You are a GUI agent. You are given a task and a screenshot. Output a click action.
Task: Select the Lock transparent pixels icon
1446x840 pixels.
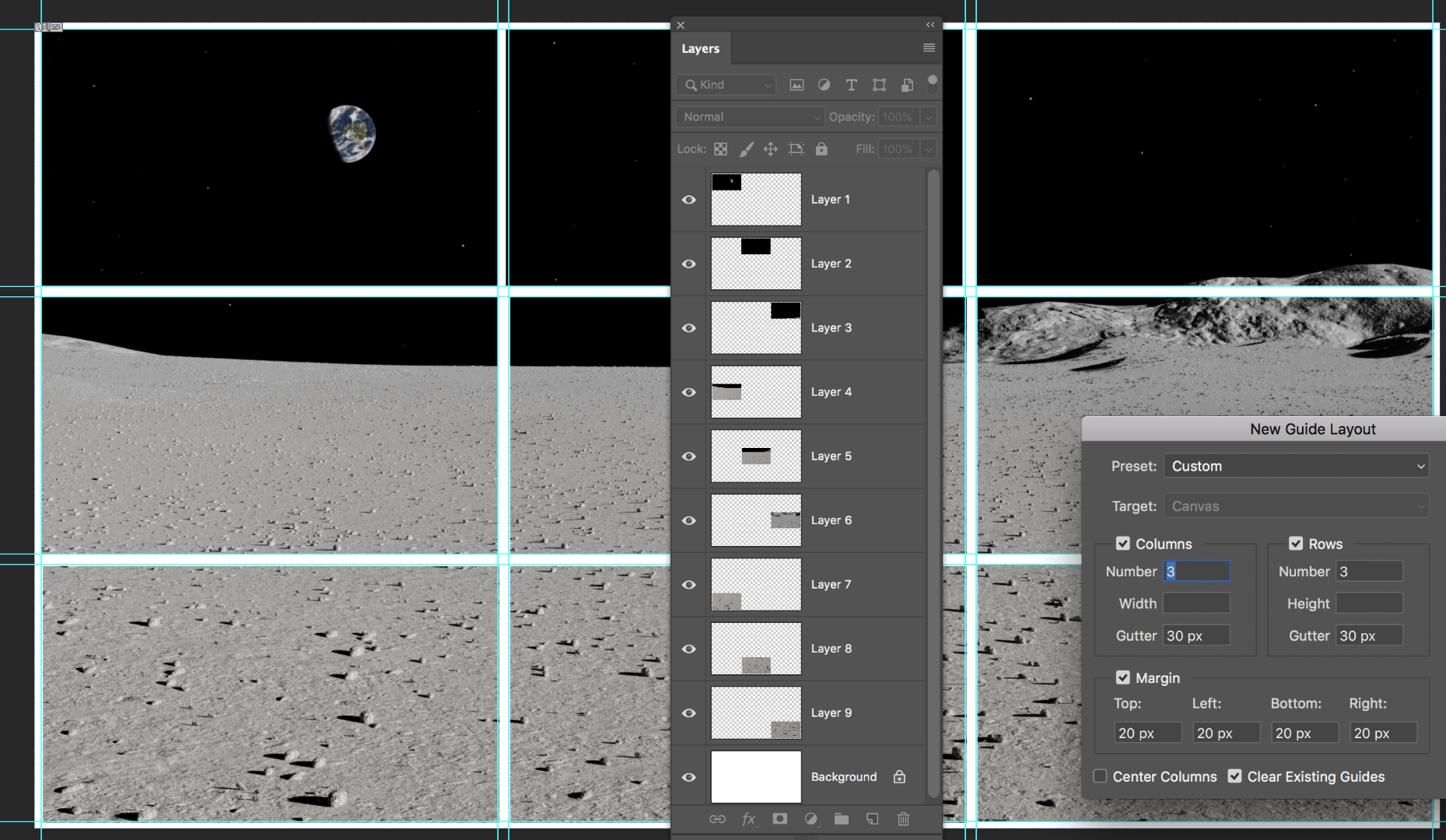pos(720,149)
